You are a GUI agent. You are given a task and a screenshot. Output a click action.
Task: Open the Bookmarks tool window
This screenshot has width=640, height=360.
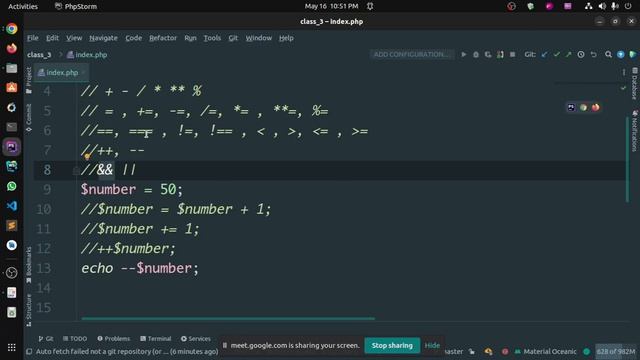point(29,264)
